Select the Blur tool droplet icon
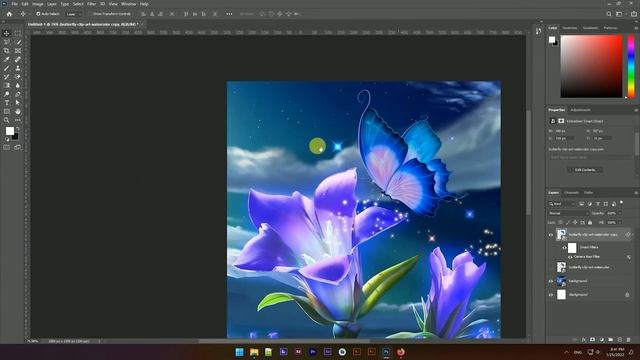The image size is (640, 360). (x=18, y=85)
